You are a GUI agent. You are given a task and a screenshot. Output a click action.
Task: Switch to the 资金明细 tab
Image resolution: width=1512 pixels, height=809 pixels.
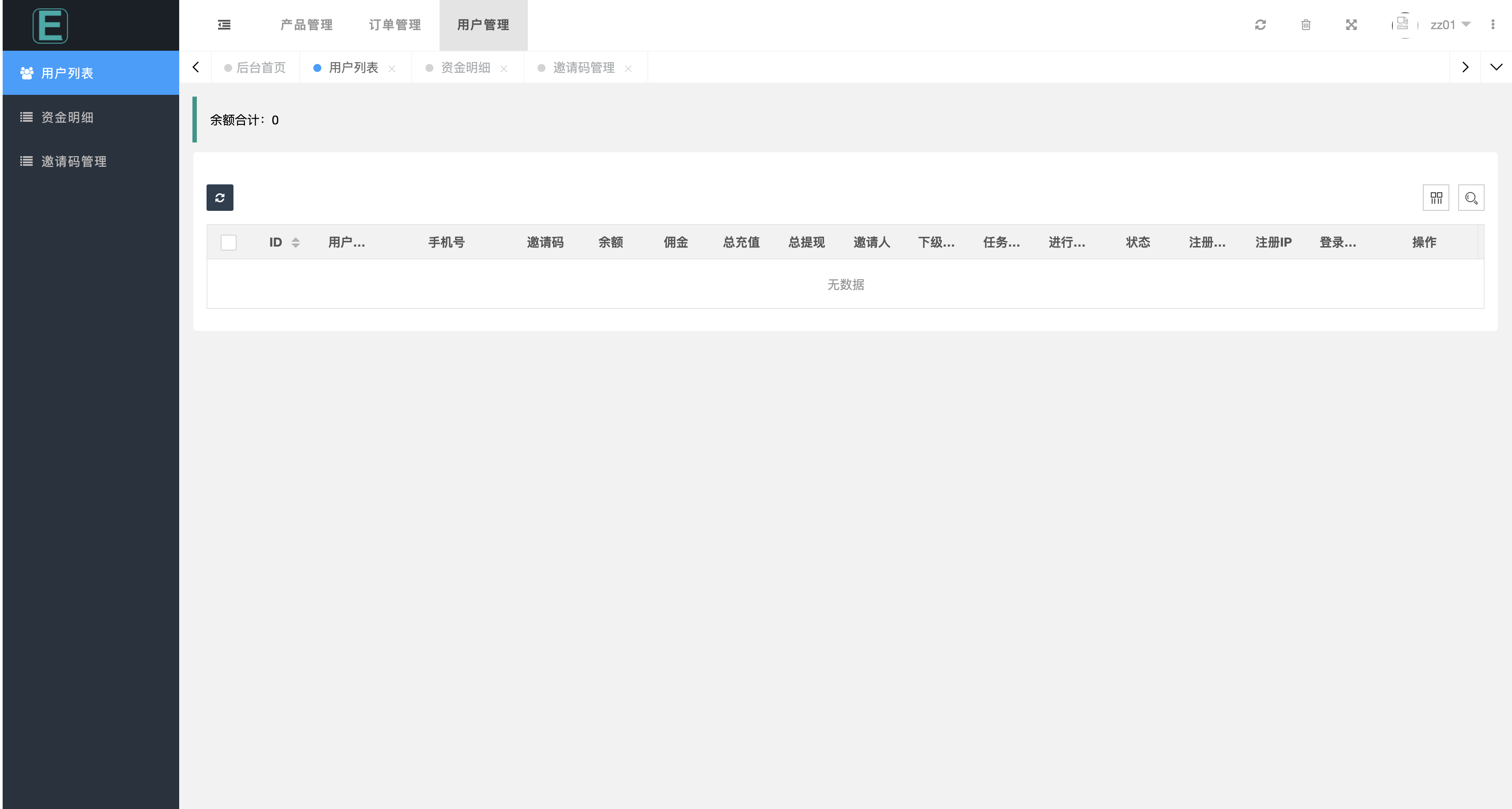(x=465, y=67)
